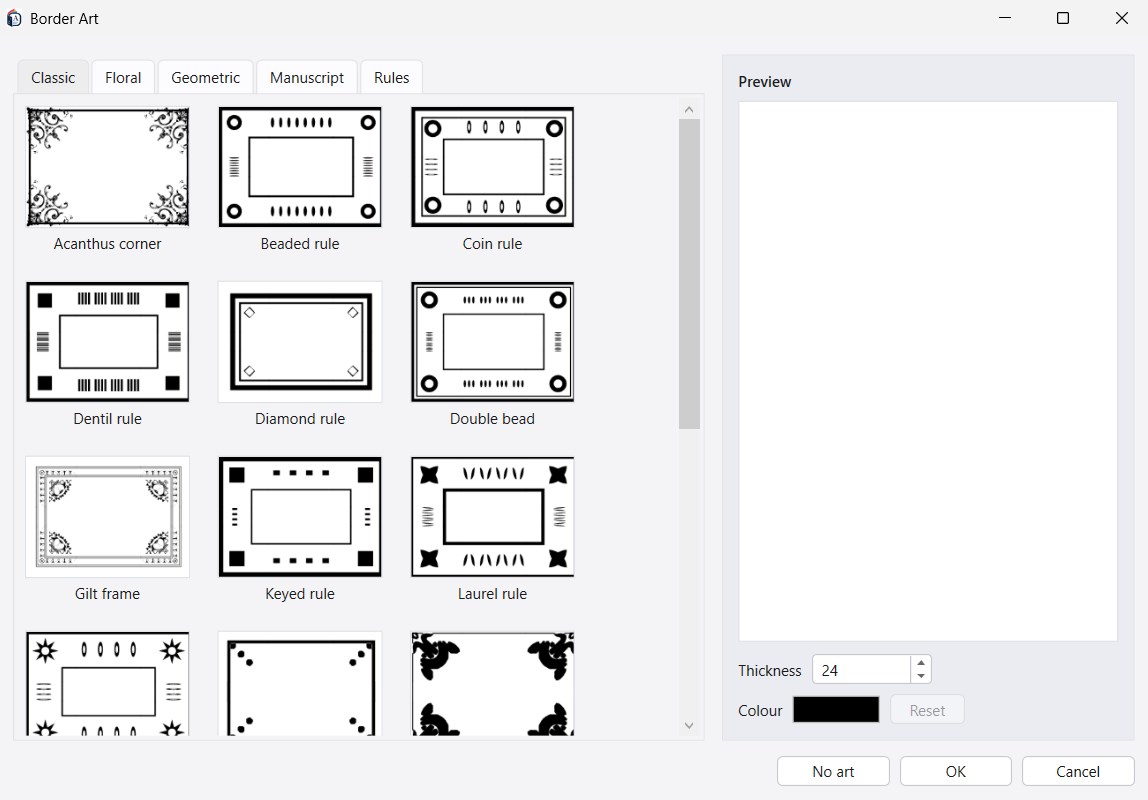Maximize the Border Art window

tap(1063, 18)
